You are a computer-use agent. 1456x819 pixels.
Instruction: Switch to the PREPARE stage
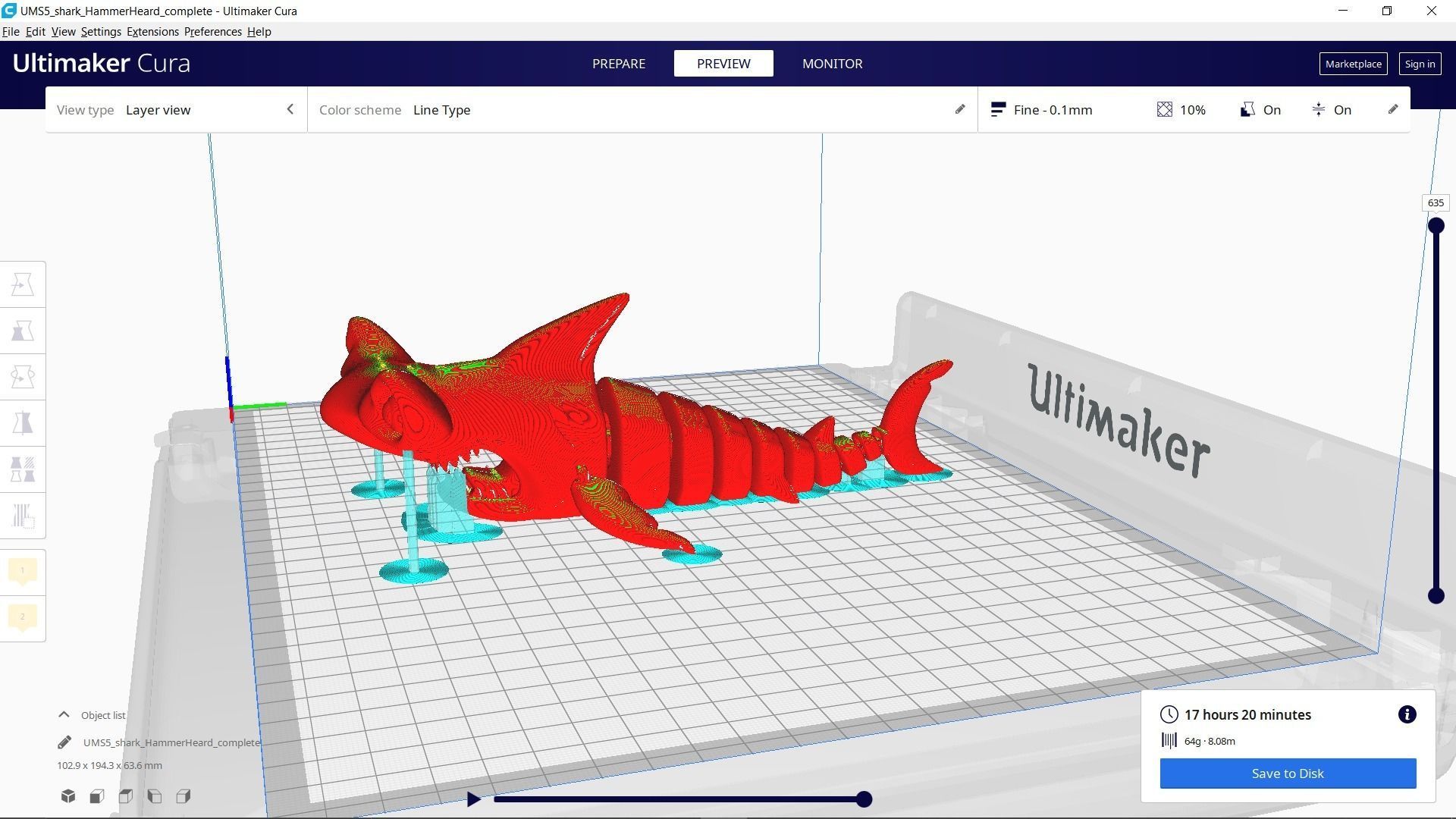click(x=619, y=64)
